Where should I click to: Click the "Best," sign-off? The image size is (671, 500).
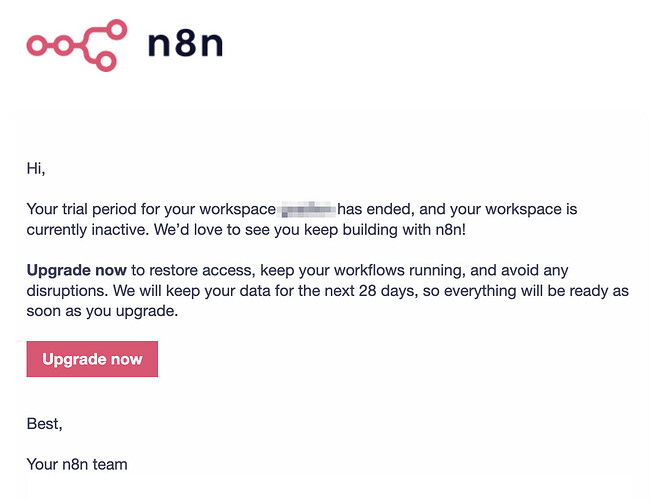click(45, 424)
